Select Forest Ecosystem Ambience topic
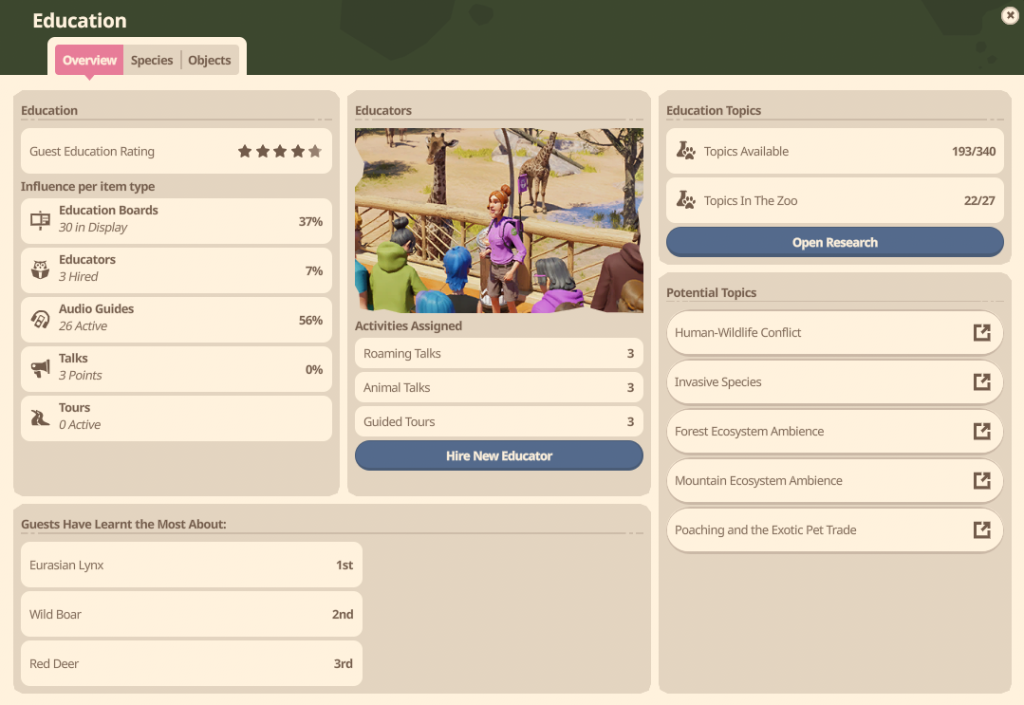The height and width of the screenshot is (705, 1024). [834, 431]
